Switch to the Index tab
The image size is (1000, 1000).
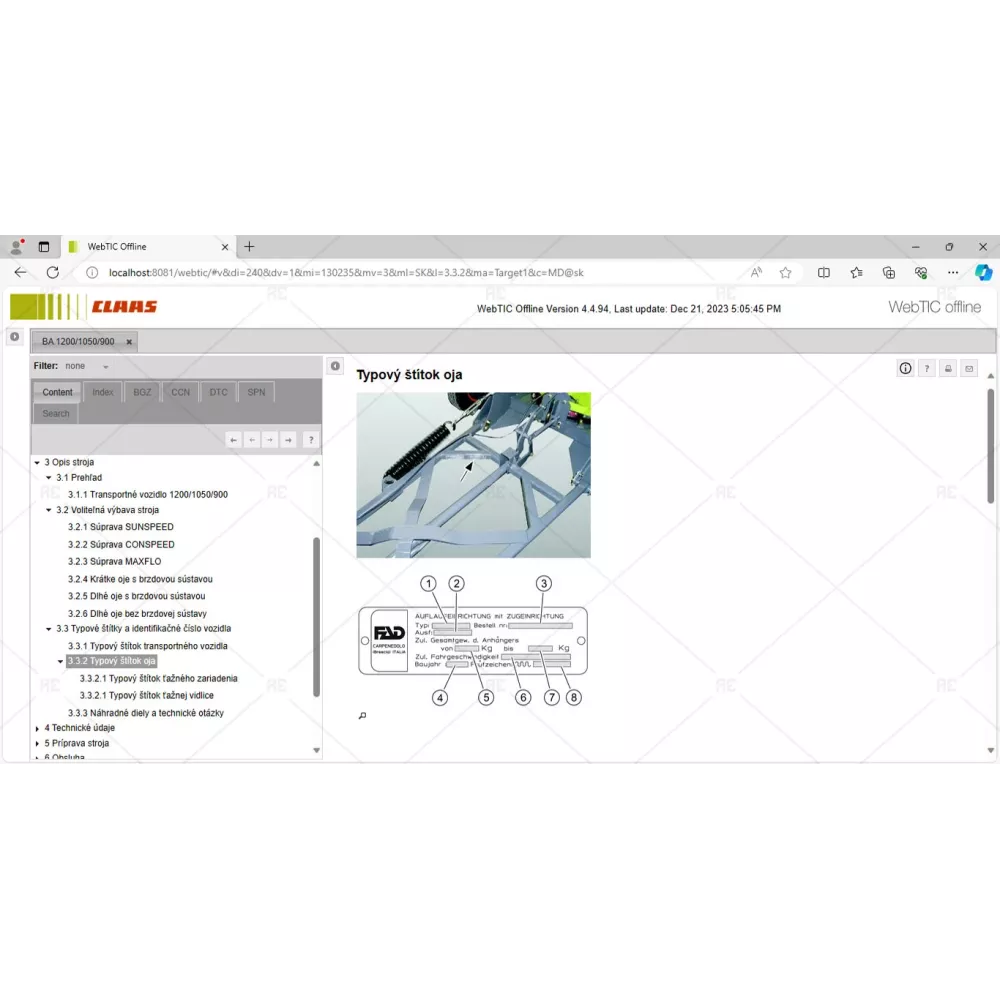point(103,392)
